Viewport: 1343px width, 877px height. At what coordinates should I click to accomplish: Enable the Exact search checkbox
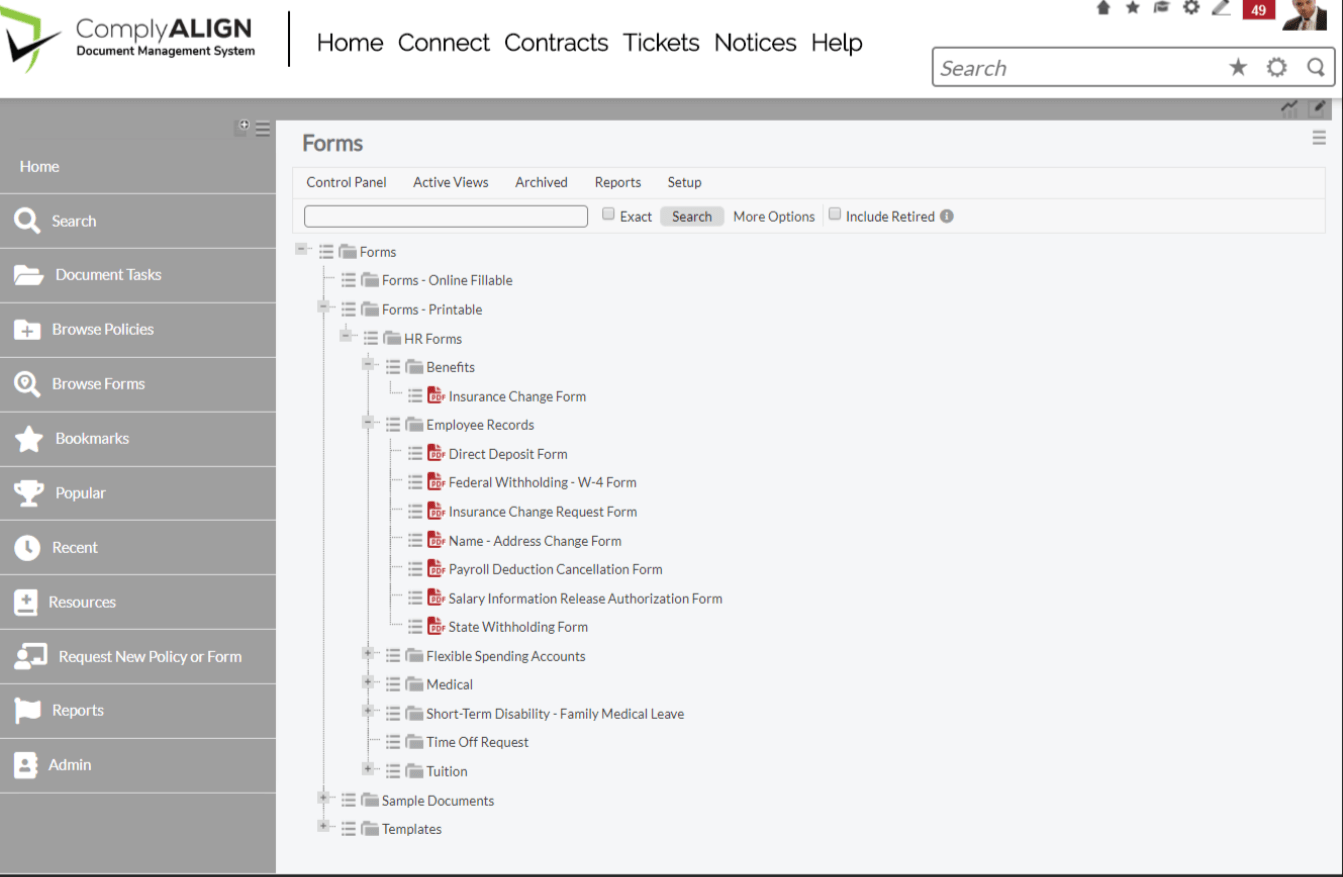coord(608,215)
